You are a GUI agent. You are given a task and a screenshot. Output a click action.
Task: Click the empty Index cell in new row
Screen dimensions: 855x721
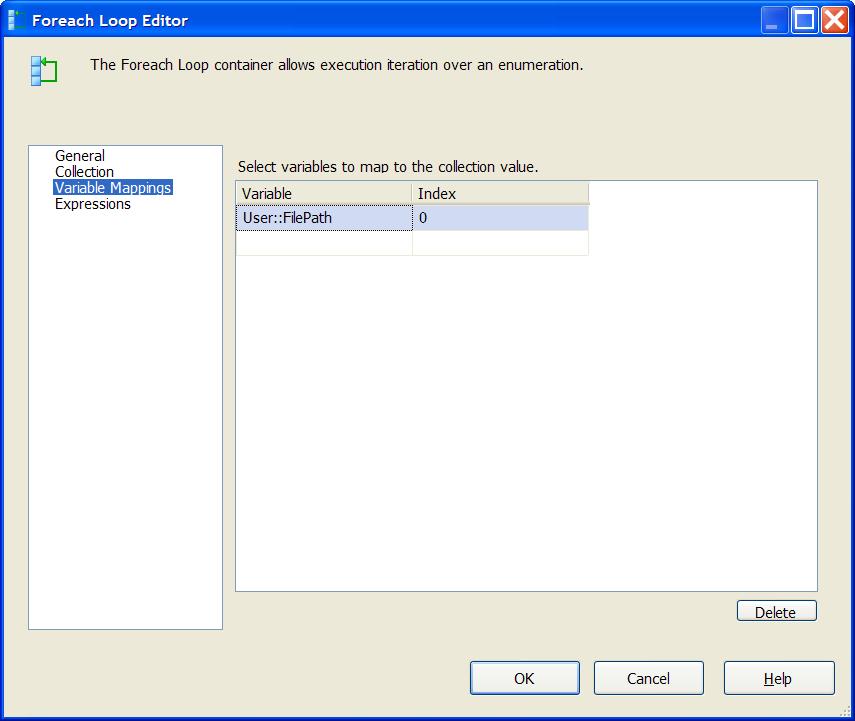click(501, 243)
